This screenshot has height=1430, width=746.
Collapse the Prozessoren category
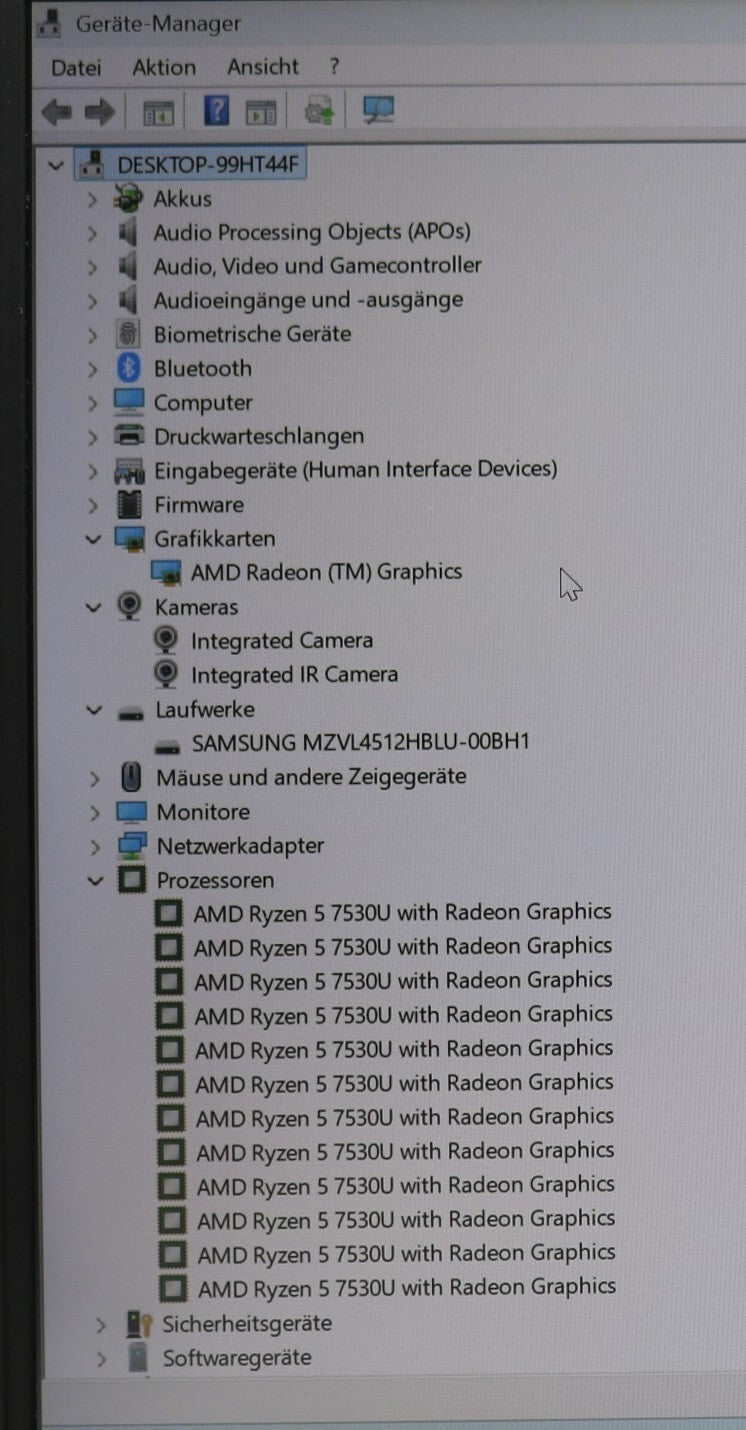coord(96,881)
